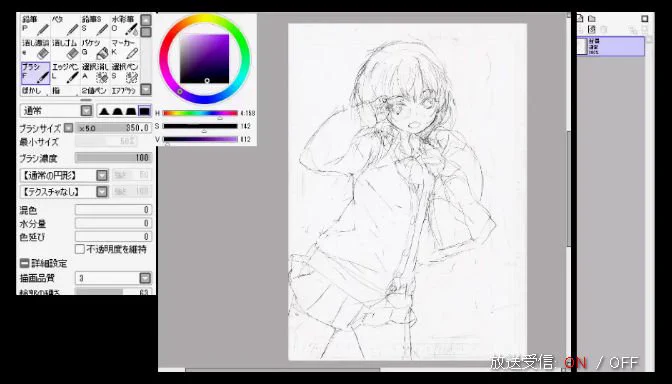Select the ブラシ (Brush) tool
672x384 pixels.
(36, 73)
